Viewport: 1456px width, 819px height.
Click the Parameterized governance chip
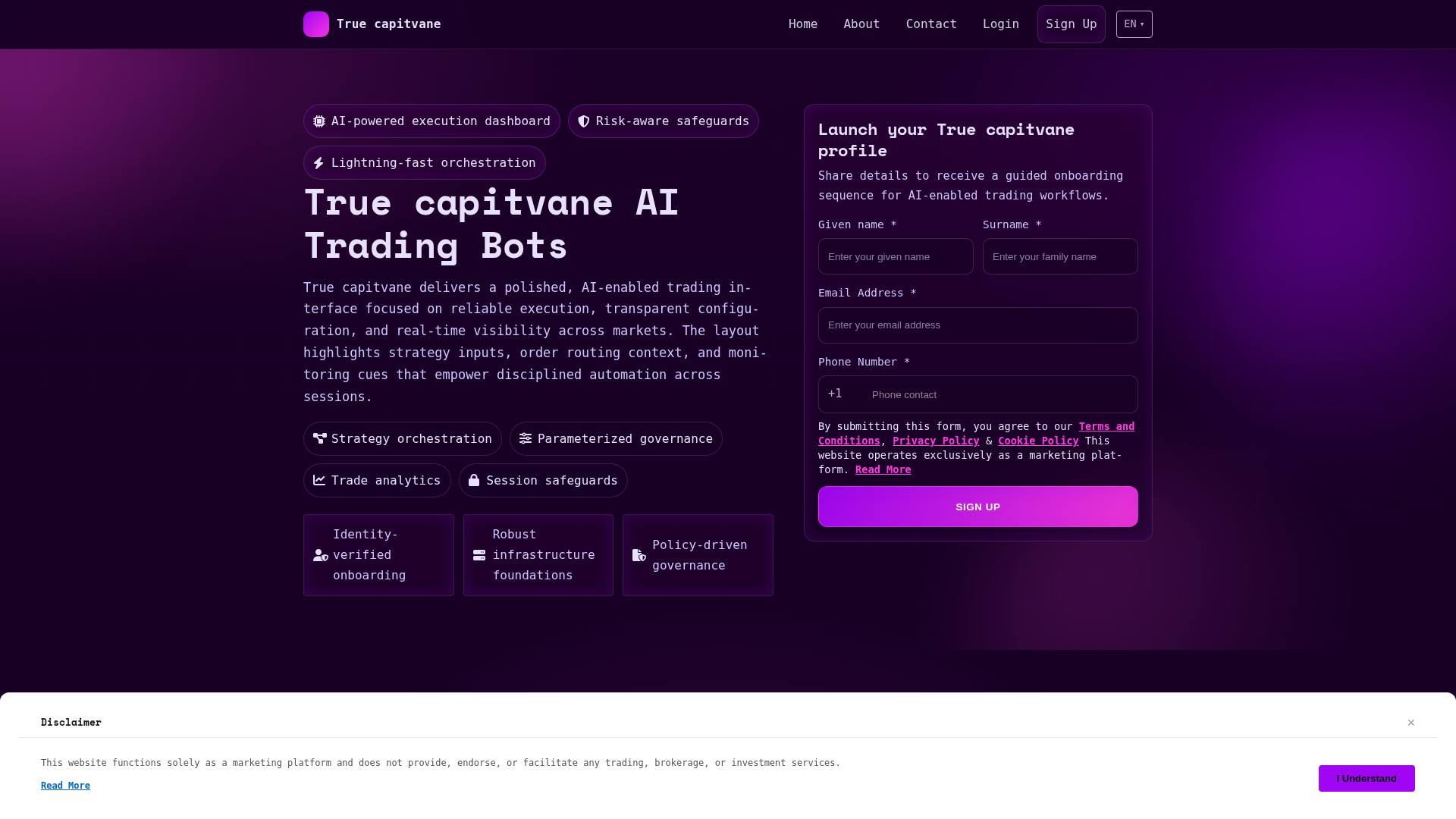[616, 438]
